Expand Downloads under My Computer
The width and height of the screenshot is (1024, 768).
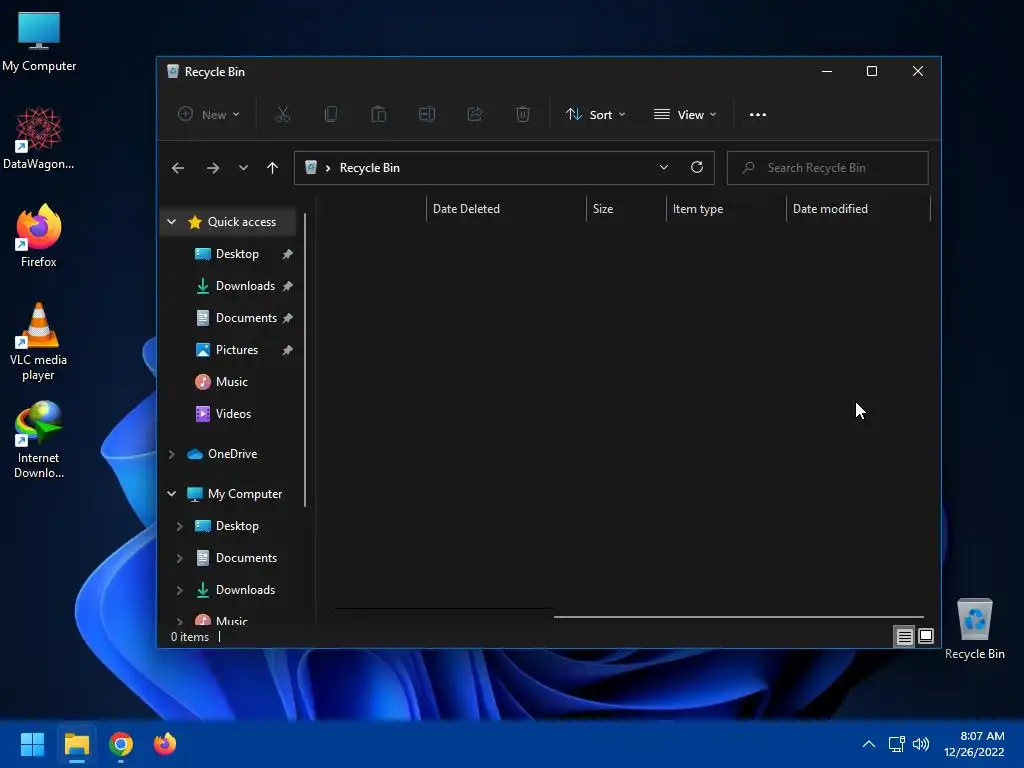pyautogui.click(x=180, y=590)
